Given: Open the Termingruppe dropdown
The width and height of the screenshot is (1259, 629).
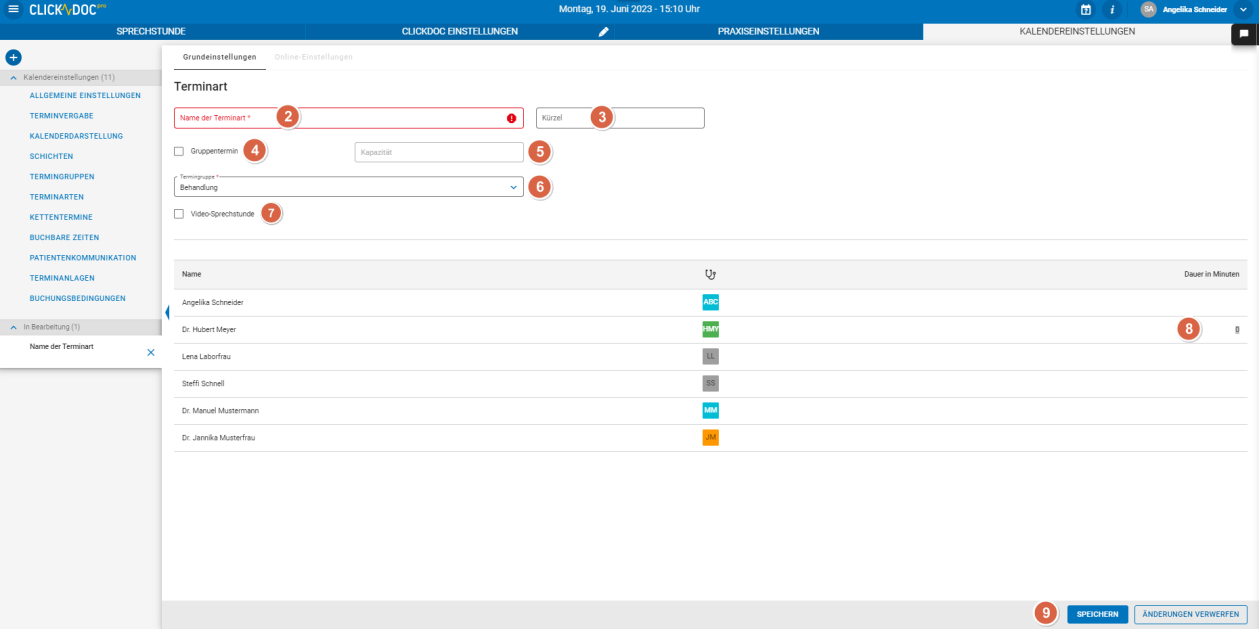Looking at the screenshot, I should click(x=348, y=187).
